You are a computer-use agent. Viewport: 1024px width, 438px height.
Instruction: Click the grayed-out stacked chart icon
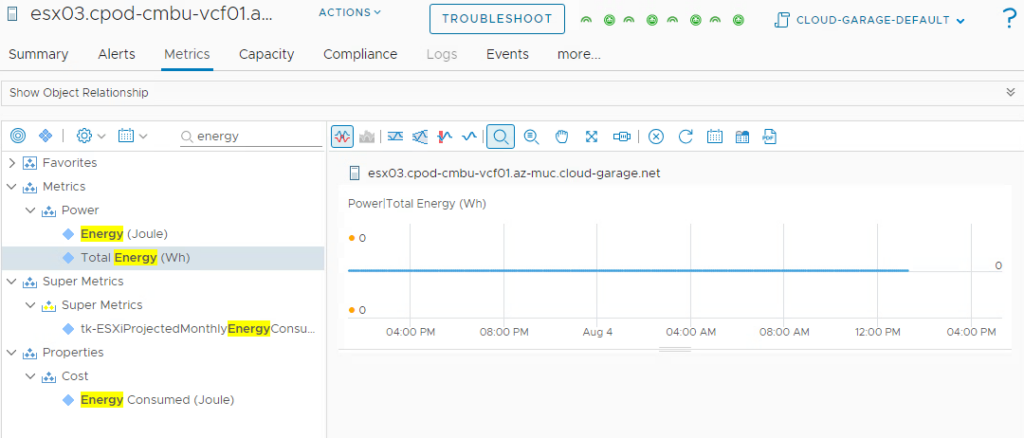pos(367,136)
